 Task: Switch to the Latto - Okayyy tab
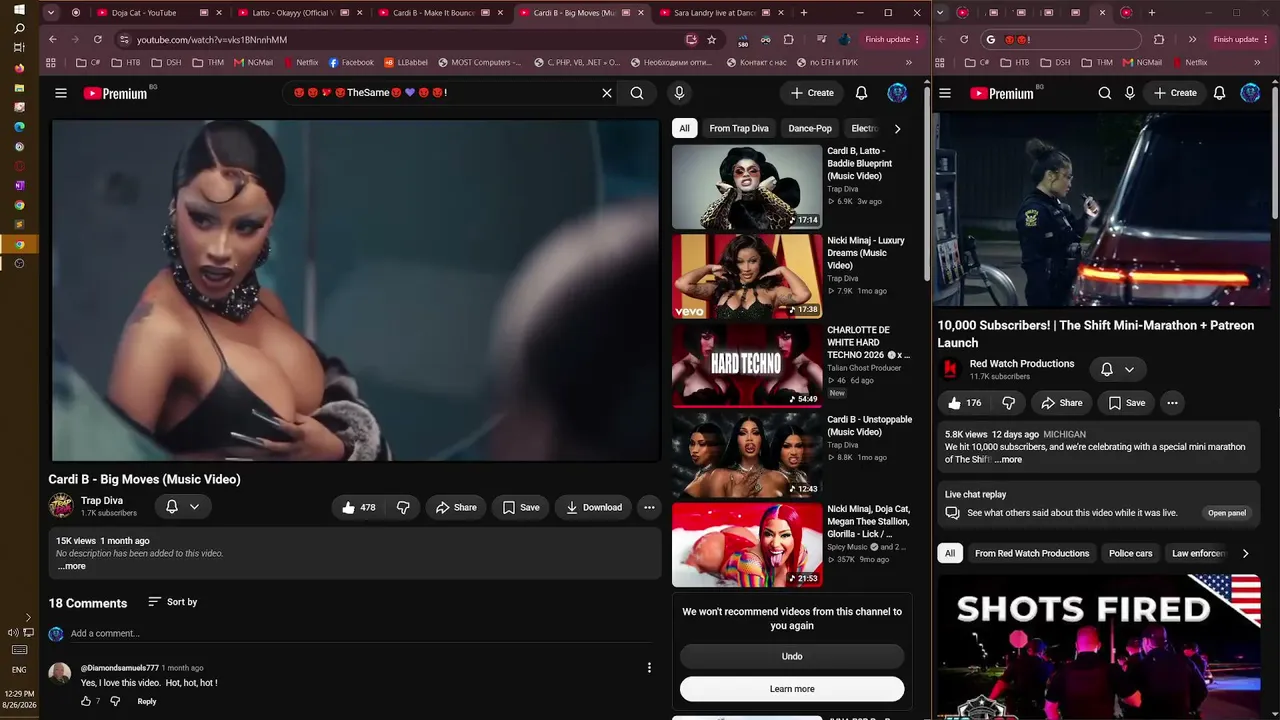(x=292, y=13)
